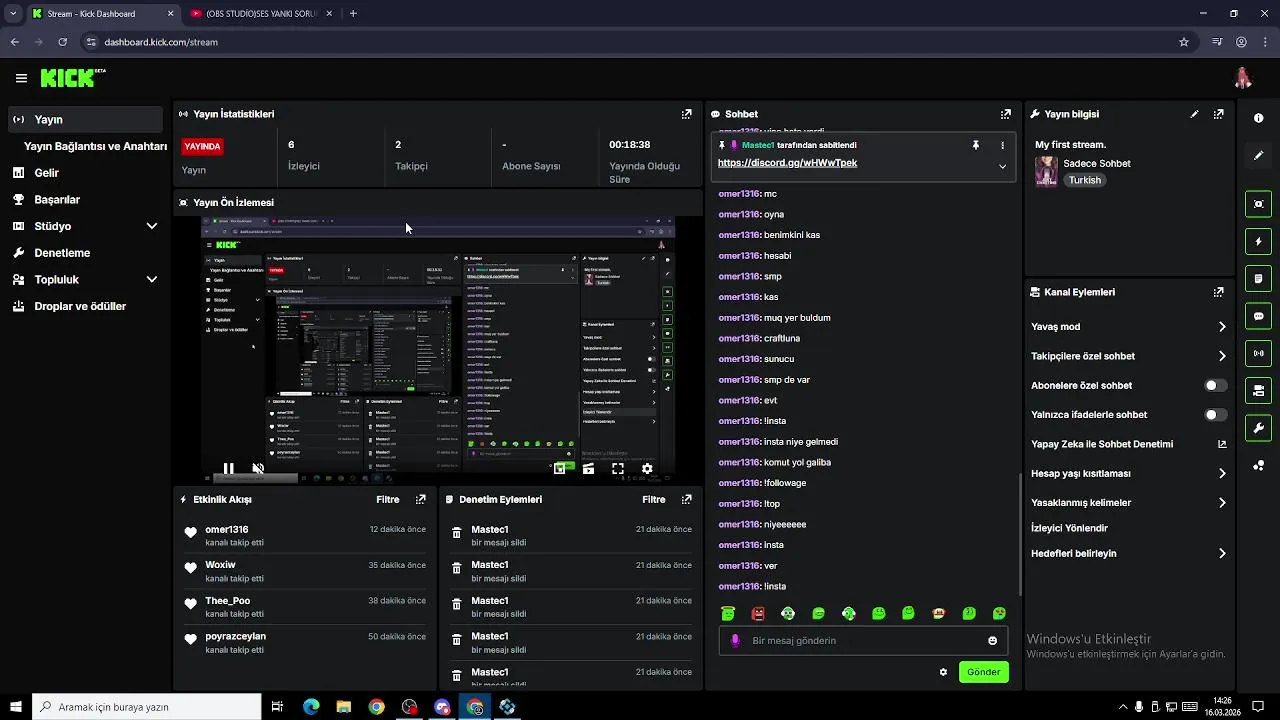Viewport: 1280px width, 720px height.
Task: Toggle the chat bubble panel icon in sidebar
Action: [x=1258, y=316]
